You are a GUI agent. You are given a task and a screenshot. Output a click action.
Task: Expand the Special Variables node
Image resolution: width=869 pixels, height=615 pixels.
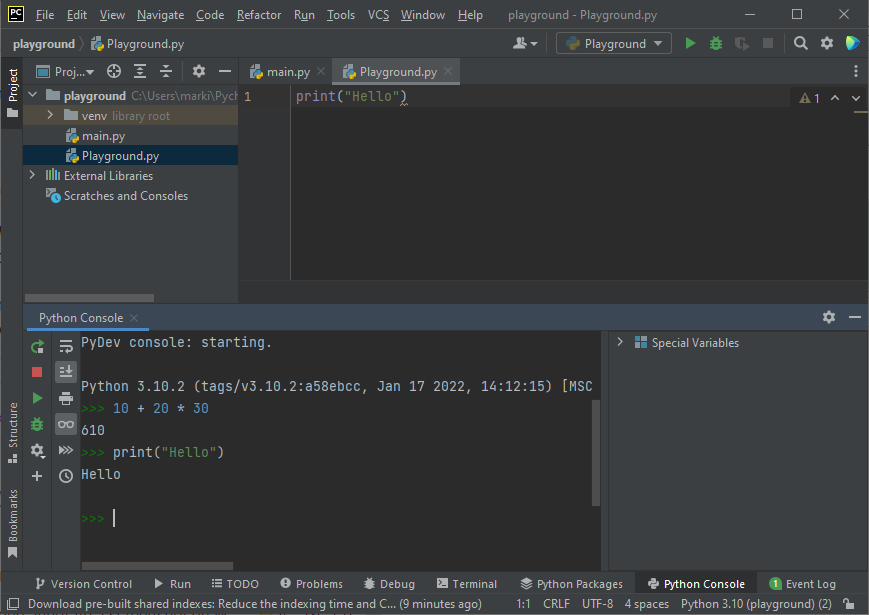[x=620, y=342]
